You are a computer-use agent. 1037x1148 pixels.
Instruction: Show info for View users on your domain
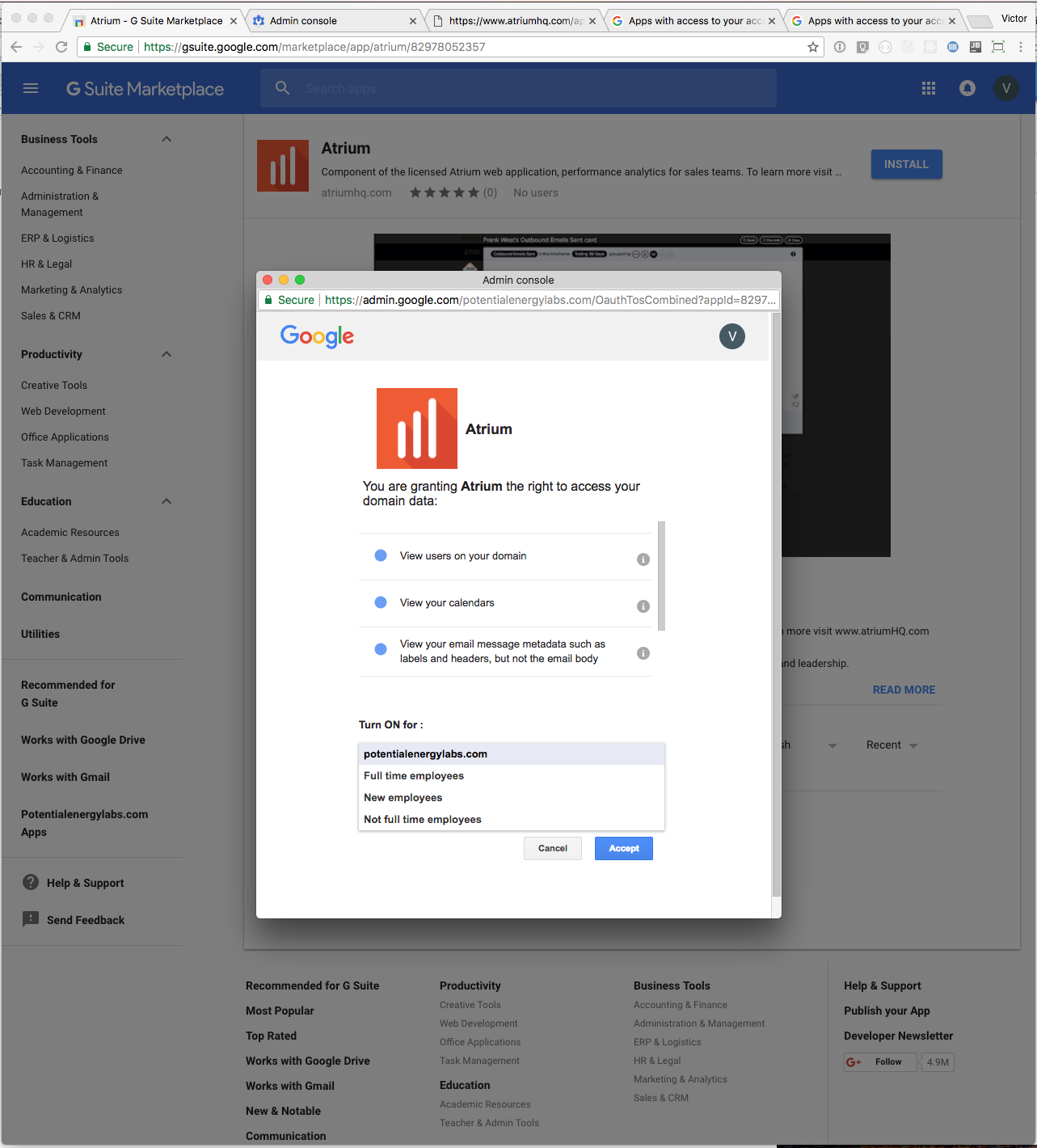[643, 559]
